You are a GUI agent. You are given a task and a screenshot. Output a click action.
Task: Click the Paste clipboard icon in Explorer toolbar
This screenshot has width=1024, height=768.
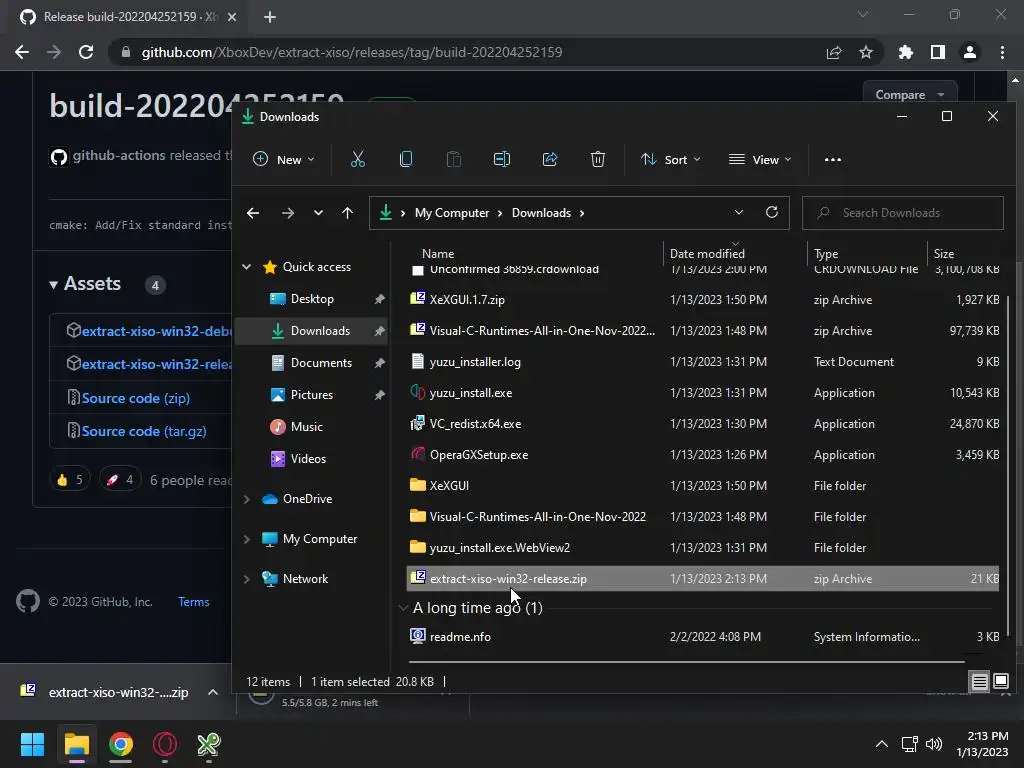pos(453,159)
